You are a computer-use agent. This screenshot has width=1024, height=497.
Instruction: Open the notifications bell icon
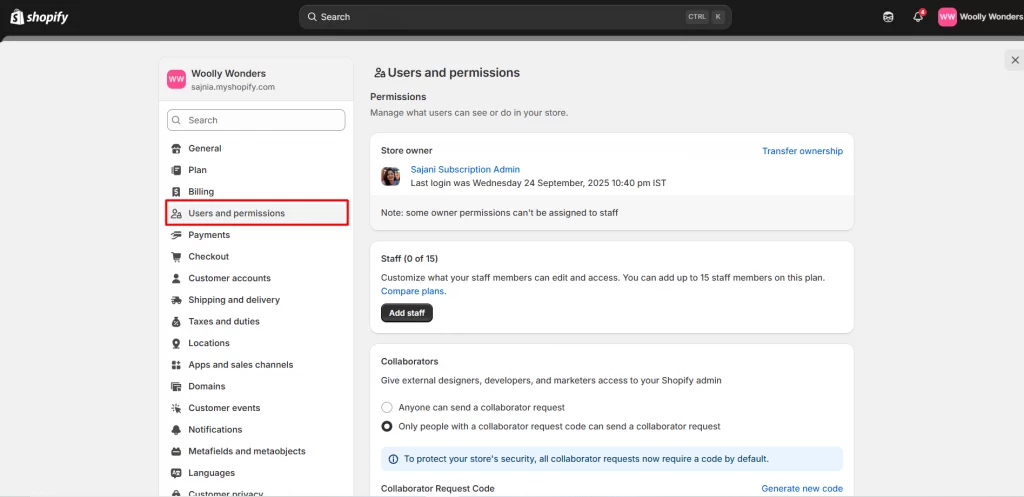[918, 17]
